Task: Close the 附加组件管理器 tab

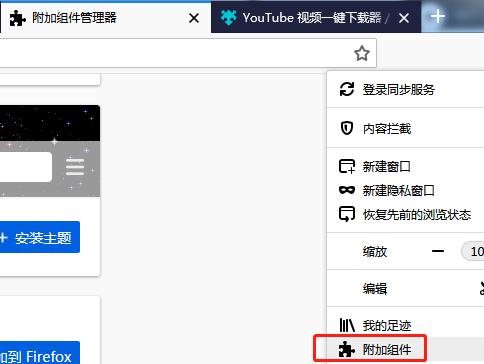Action: 194,18
